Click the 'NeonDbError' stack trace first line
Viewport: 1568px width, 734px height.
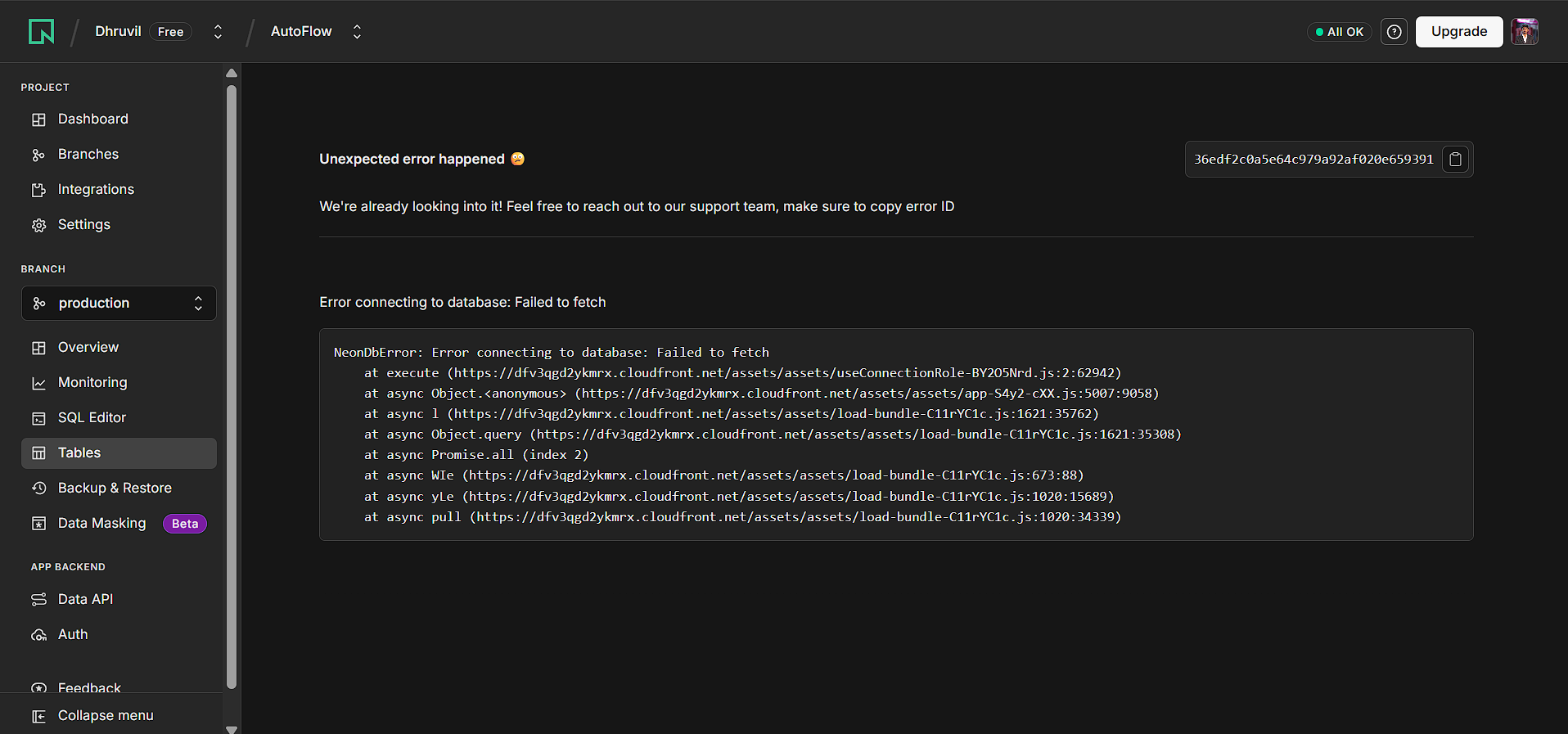tap(551, 353)
